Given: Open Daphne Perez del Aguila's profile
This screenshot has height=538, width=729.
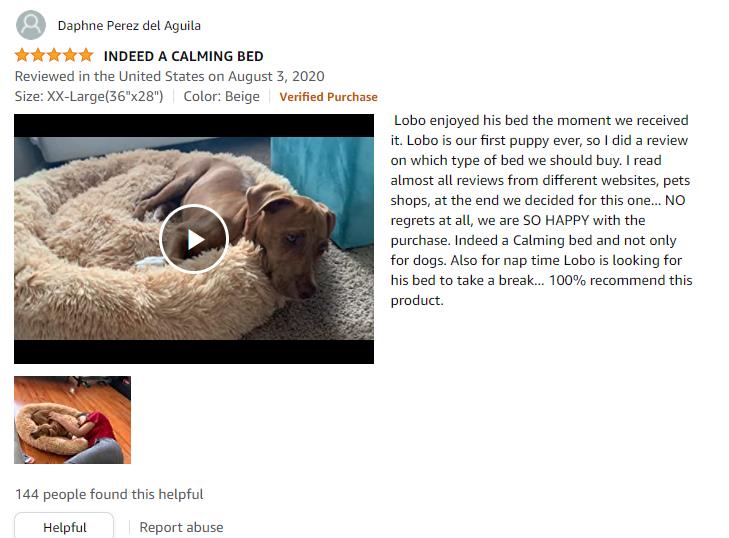Looking at the screenshot, I should click(129, 26).
